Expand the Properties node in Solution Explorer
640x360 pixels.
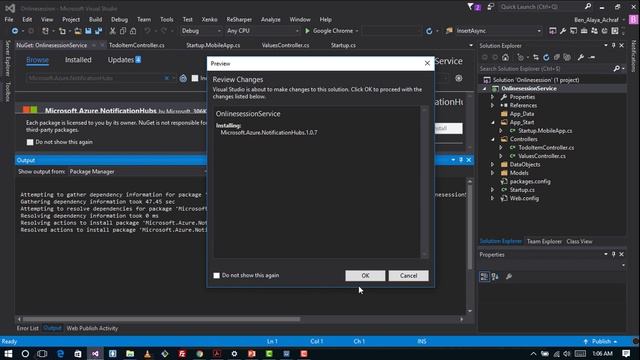point(493,97)
